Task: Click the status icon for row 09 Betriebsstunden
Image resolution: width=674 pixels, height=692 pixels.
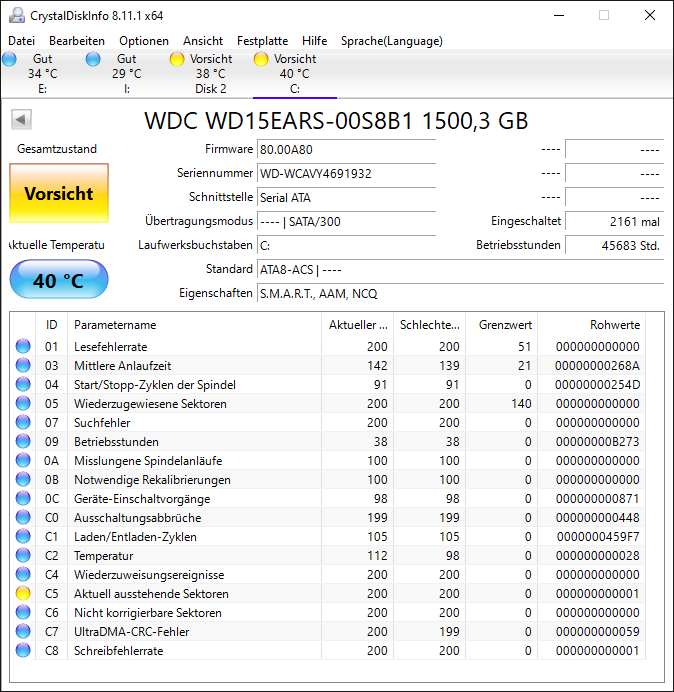Action: (x=23, y=441)
